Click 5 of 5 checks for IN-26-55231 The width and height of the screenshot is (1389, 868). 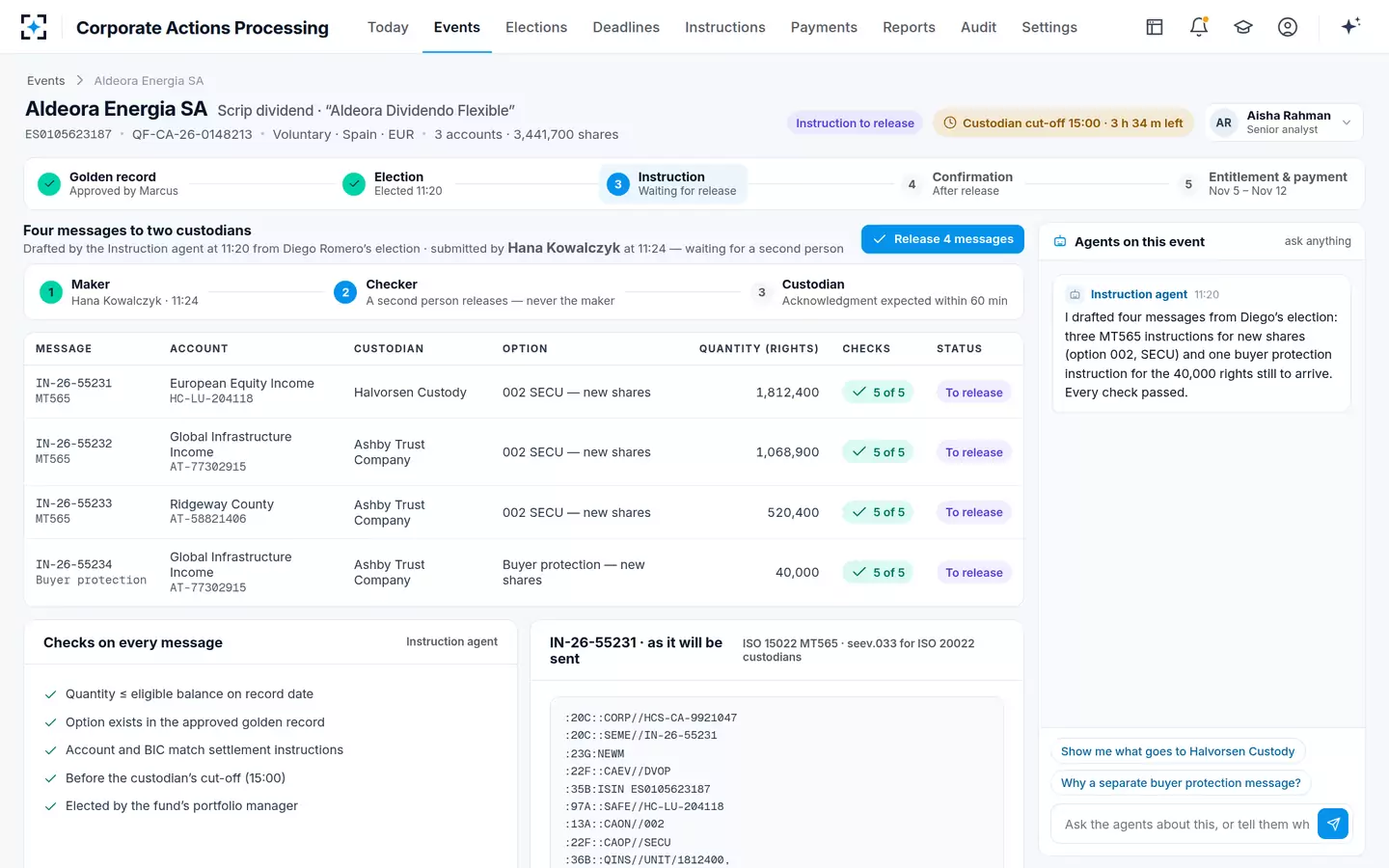point(877,393)
